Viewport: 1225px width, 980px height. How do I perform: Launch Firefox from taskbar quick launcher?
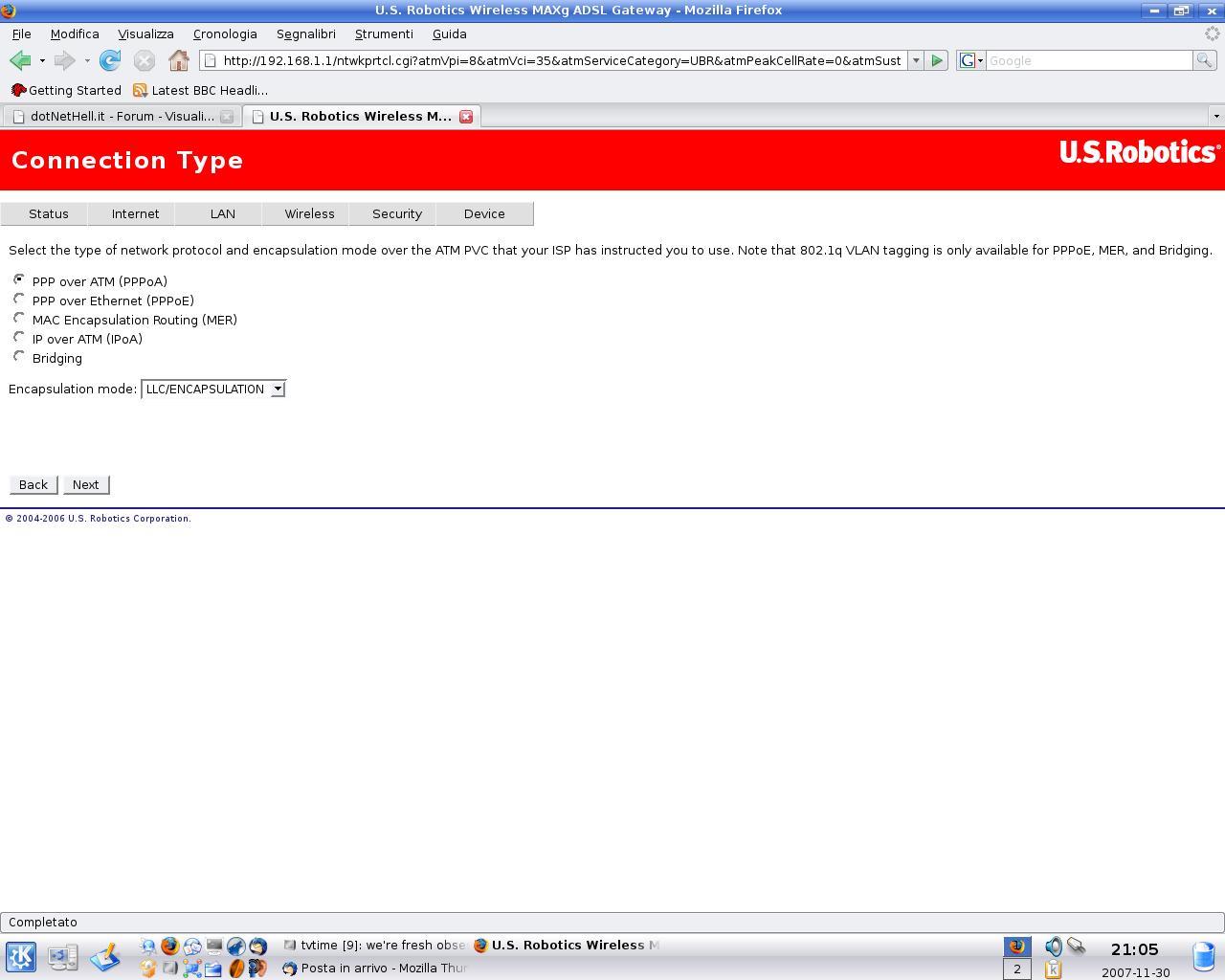(170, 946)
